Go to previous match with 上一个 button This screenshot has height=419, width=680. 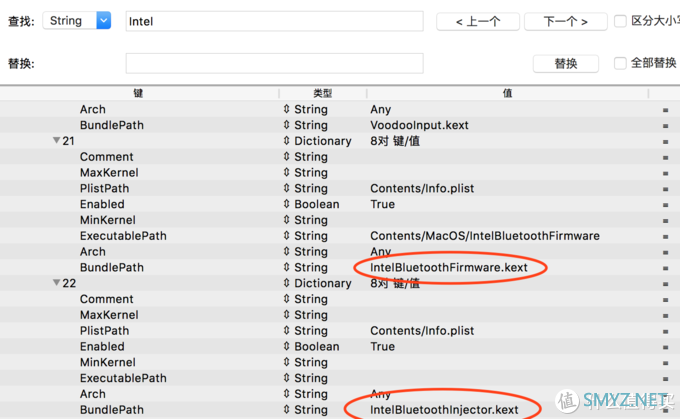tap(478, 21)
